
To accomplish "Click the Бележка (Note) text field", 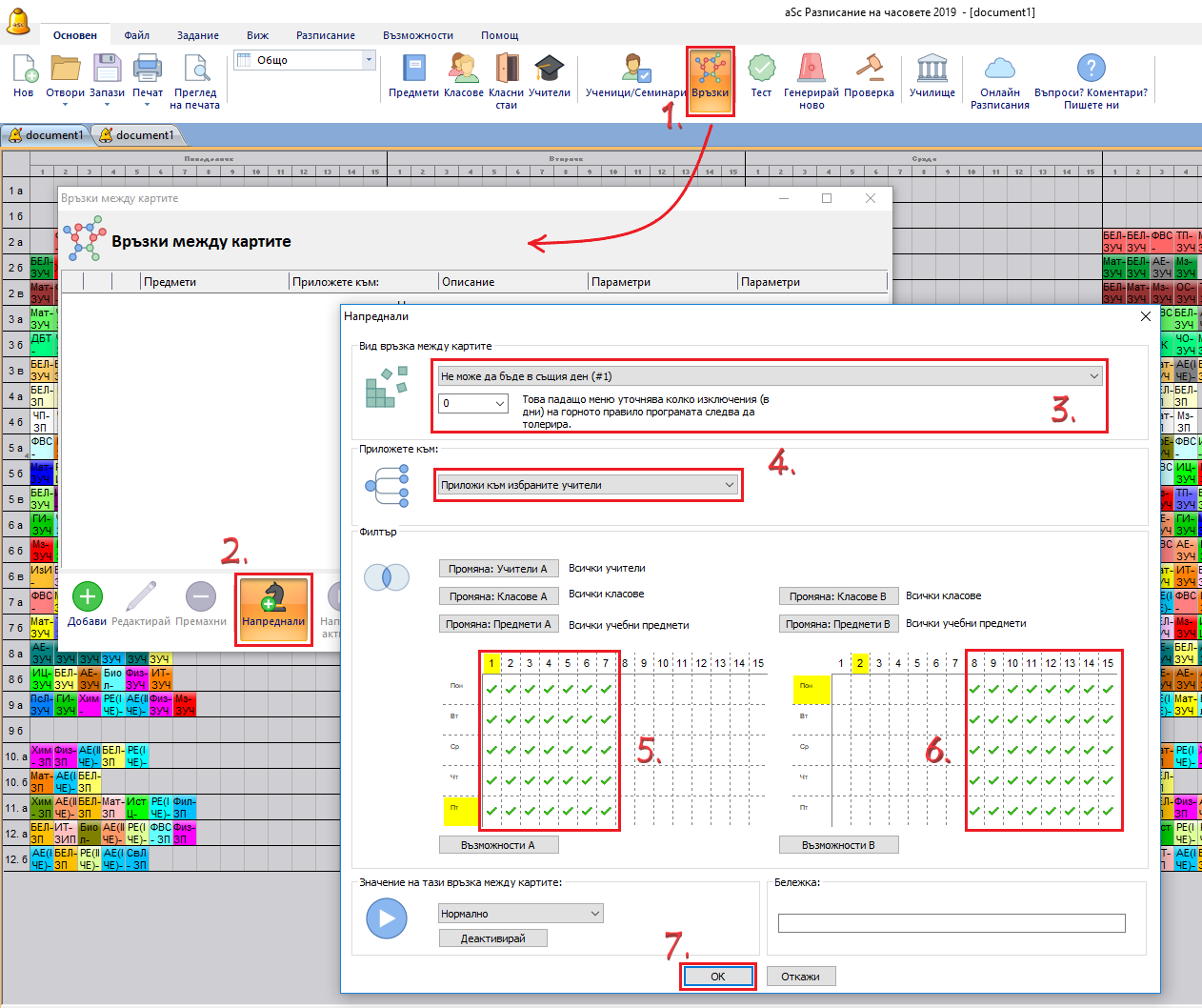I will 951,923.
